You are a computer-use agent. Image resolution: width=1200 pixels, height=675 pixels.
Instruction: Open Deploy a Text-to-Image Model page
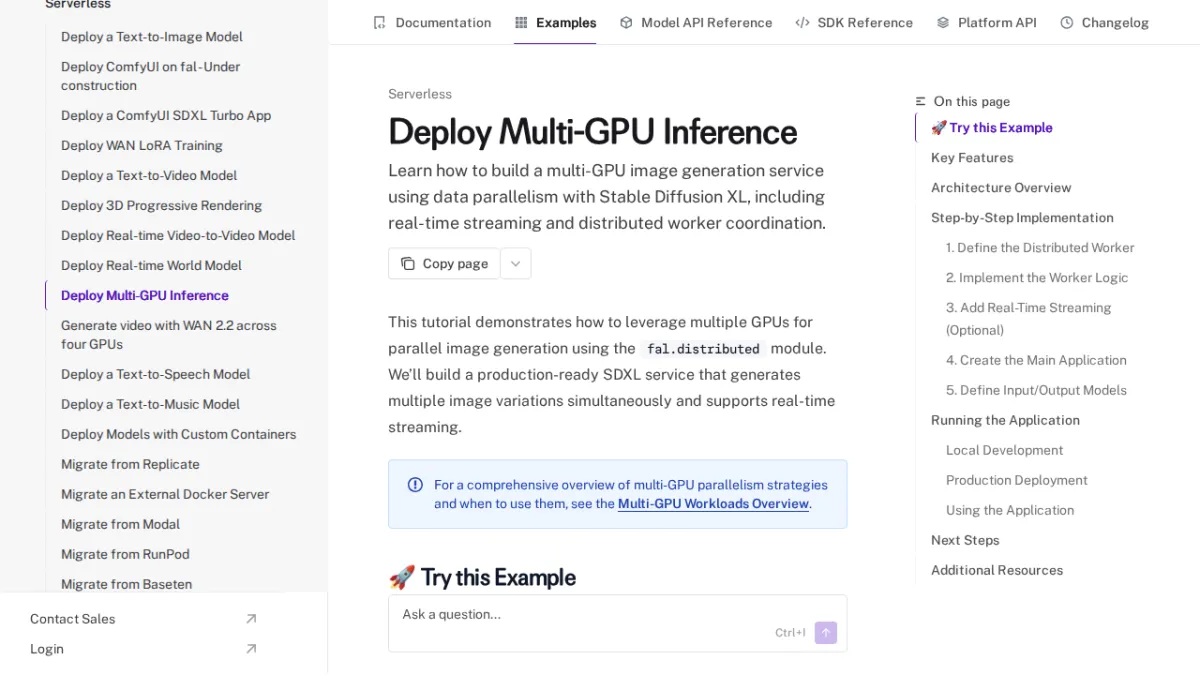click(x=152, y=37)
